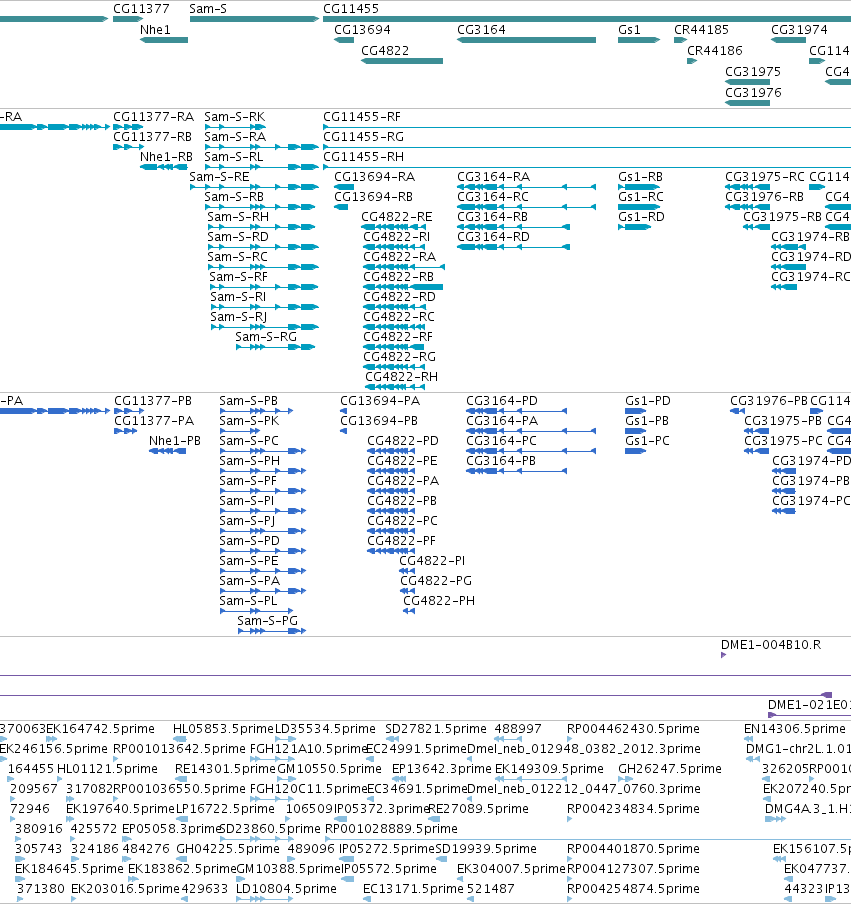Viewport: 851px width, 904px height.
Task: Open EST label RP004462430.5prime
Action: (x=633, y=729)
